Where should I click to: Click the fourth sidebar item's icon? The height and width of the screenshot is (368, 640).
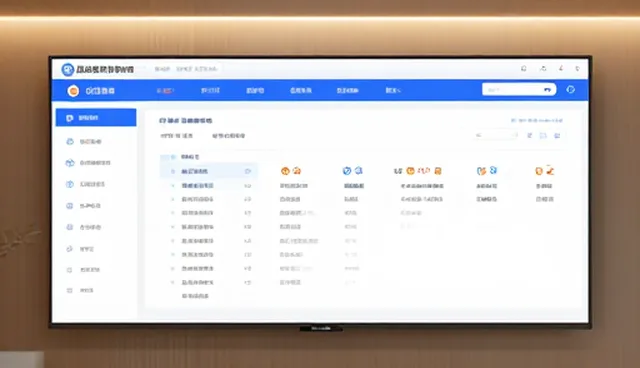click(70, 184)
